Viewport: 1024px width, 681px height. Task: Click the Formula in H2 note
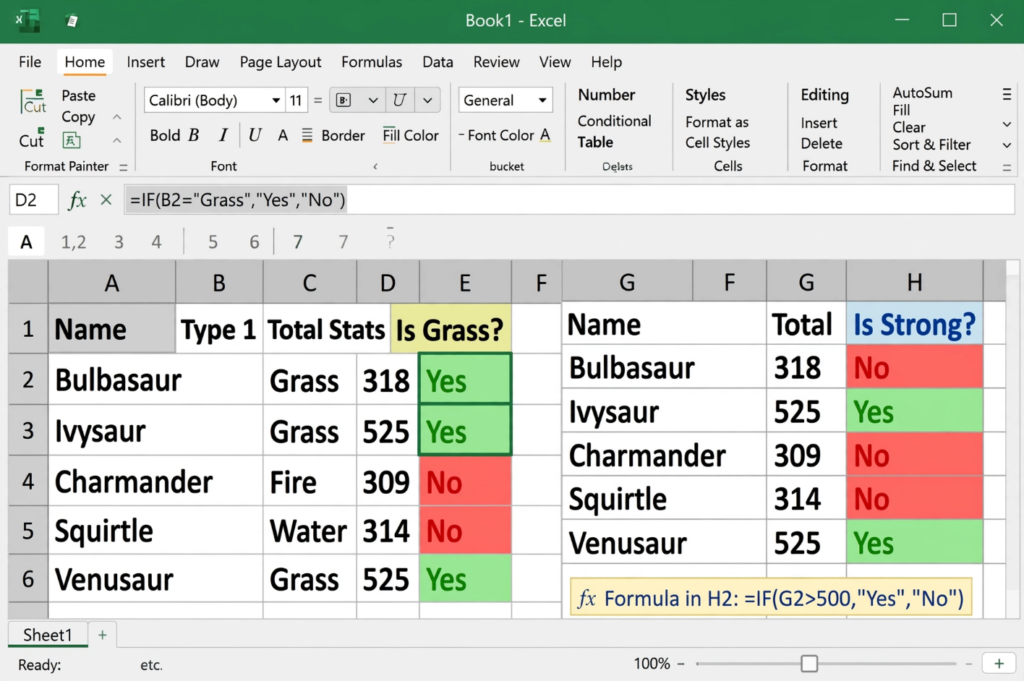click(x=771, y=598)
